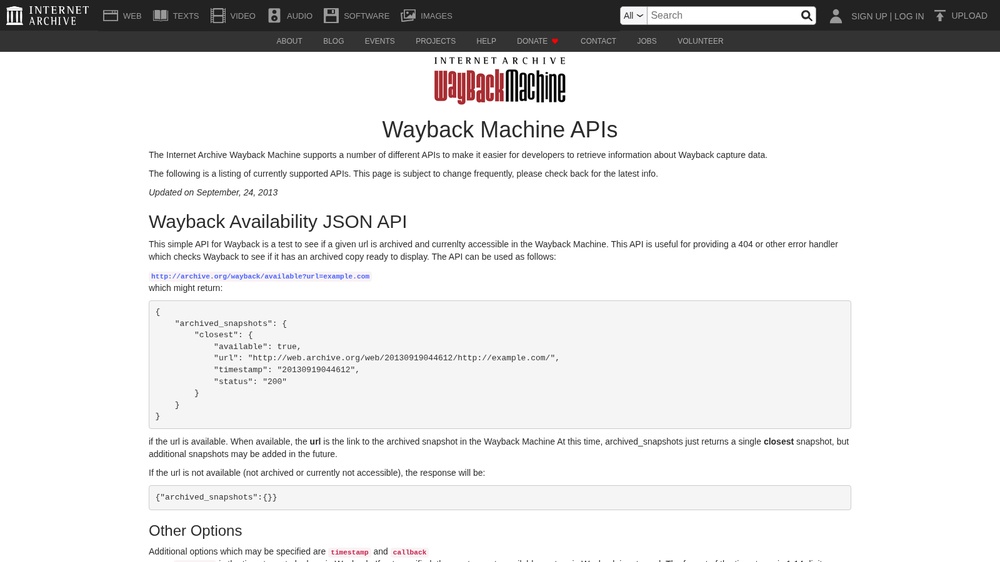
Task: Click the Video label in top navigation
Action: (242, 16)
